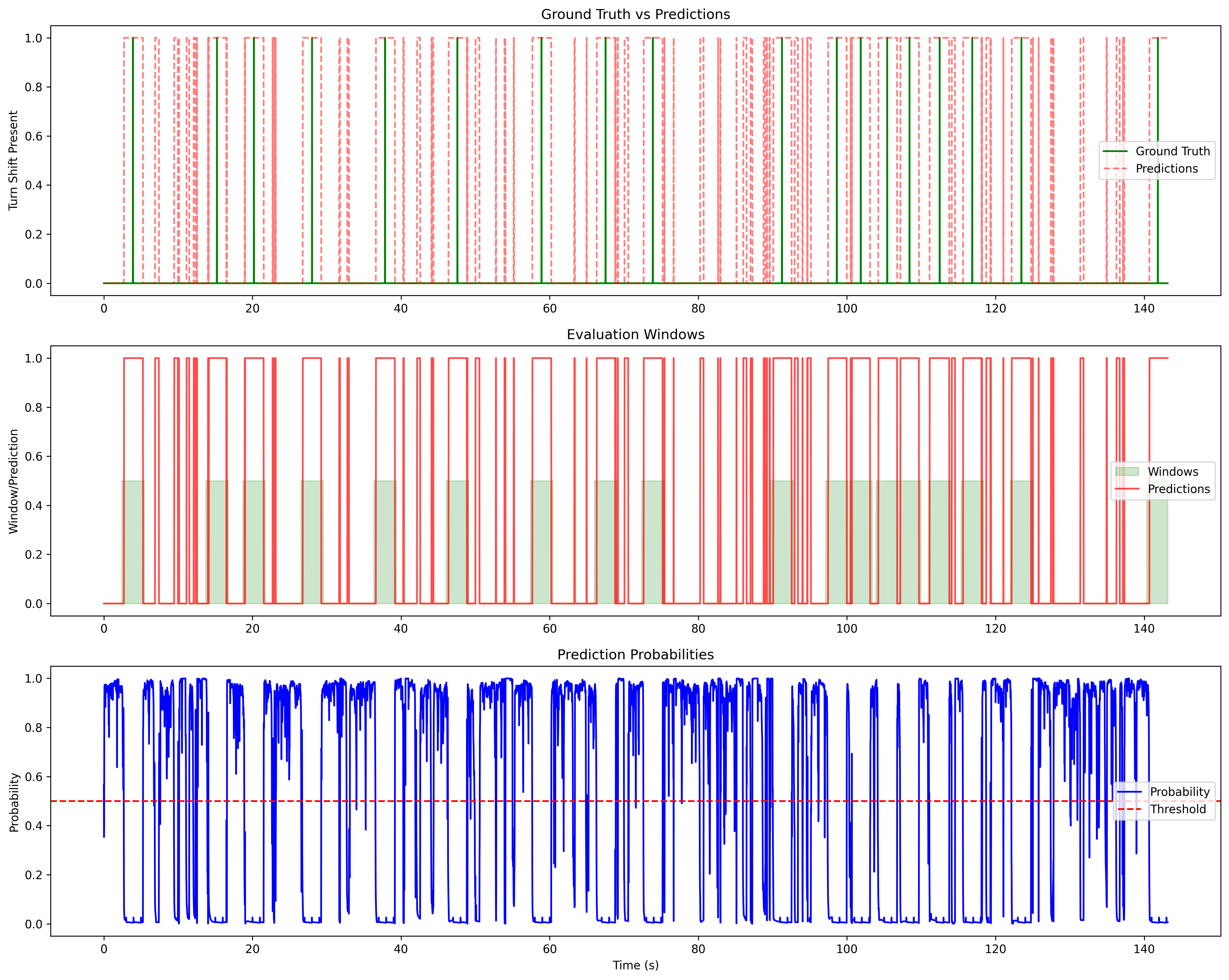This screenshot has height=980, width=1229.
Task: Click the green evaluation window near 60 seconds
Action: click(541, 541)
